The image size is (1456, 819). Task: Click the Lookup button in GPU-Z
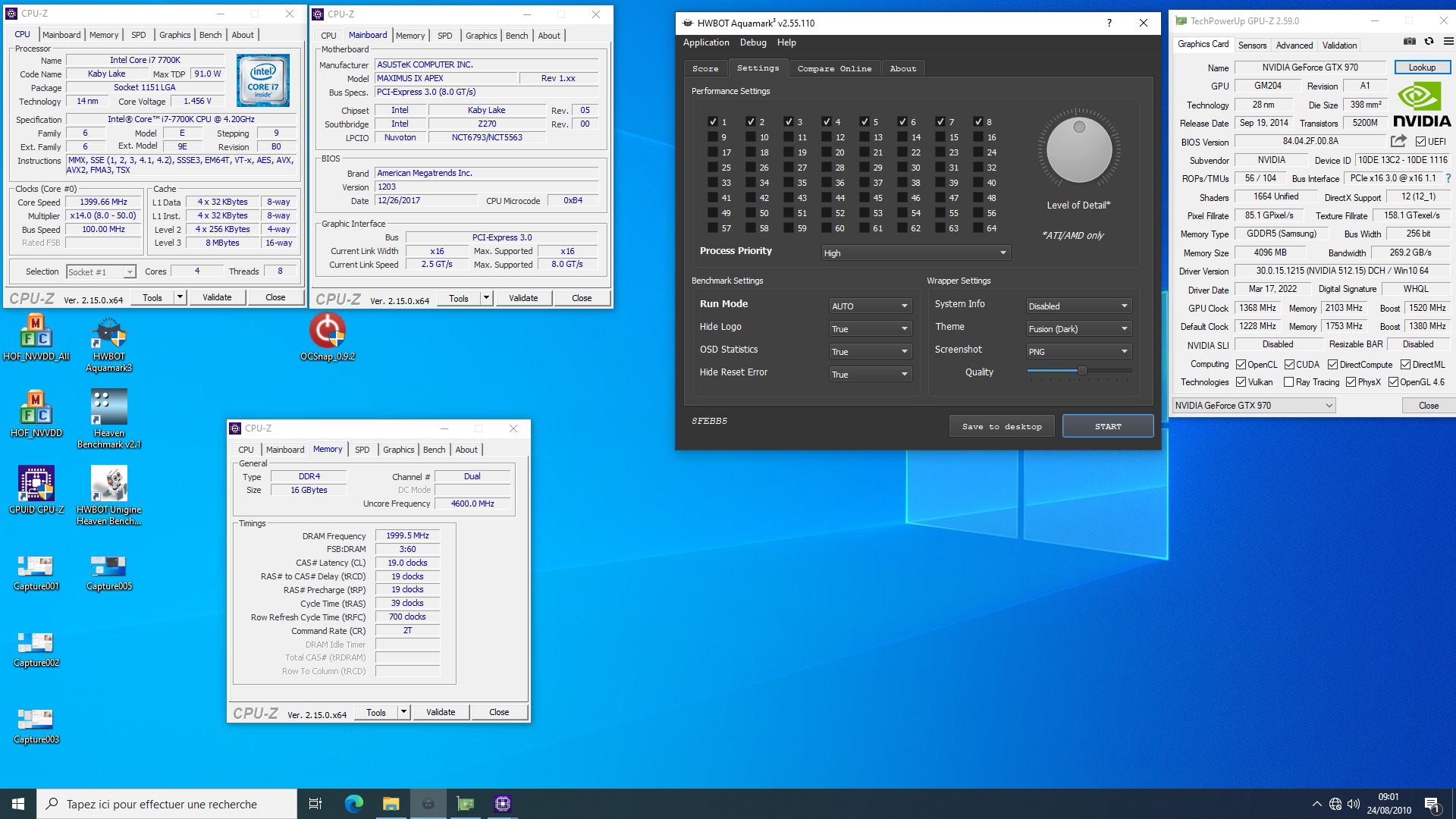click(x=1422, y=67)
